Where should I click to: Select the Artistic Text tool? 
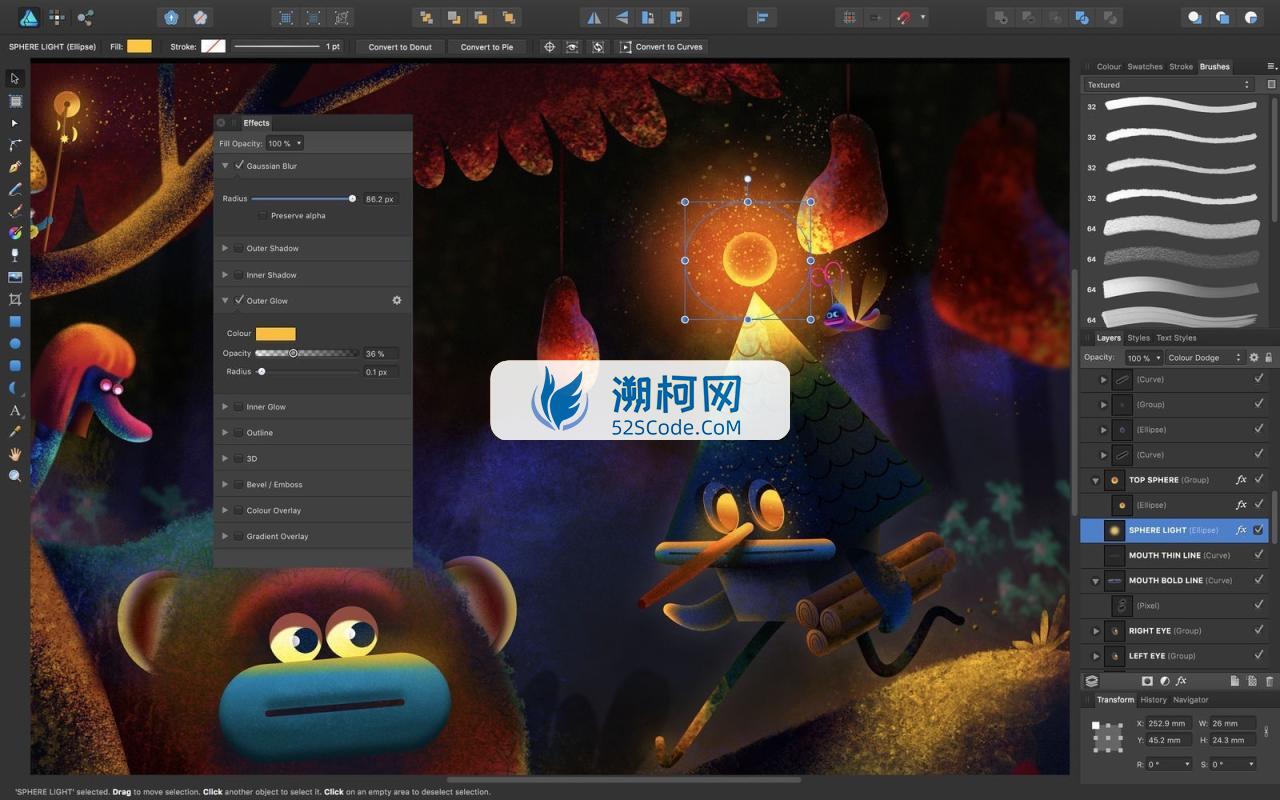(x=15, y=410)
